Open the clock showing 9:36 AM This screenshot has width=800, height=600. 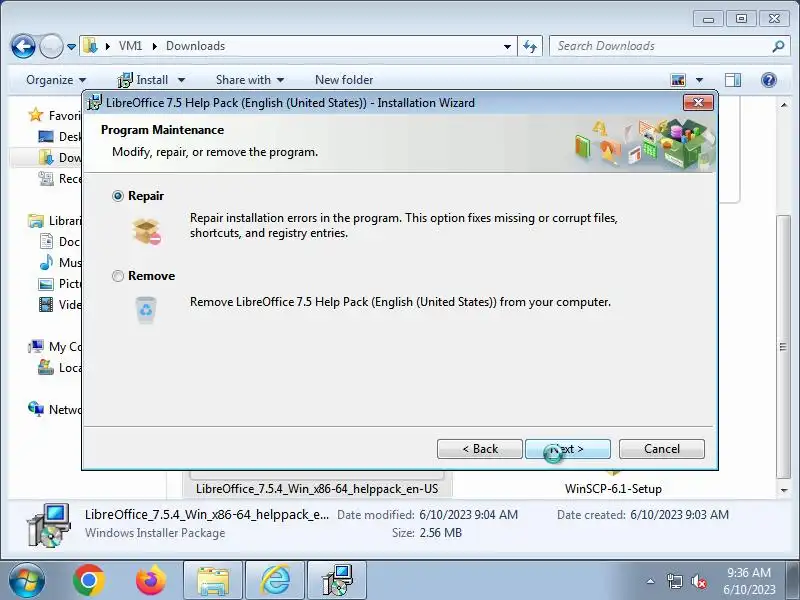pos(748,581)
